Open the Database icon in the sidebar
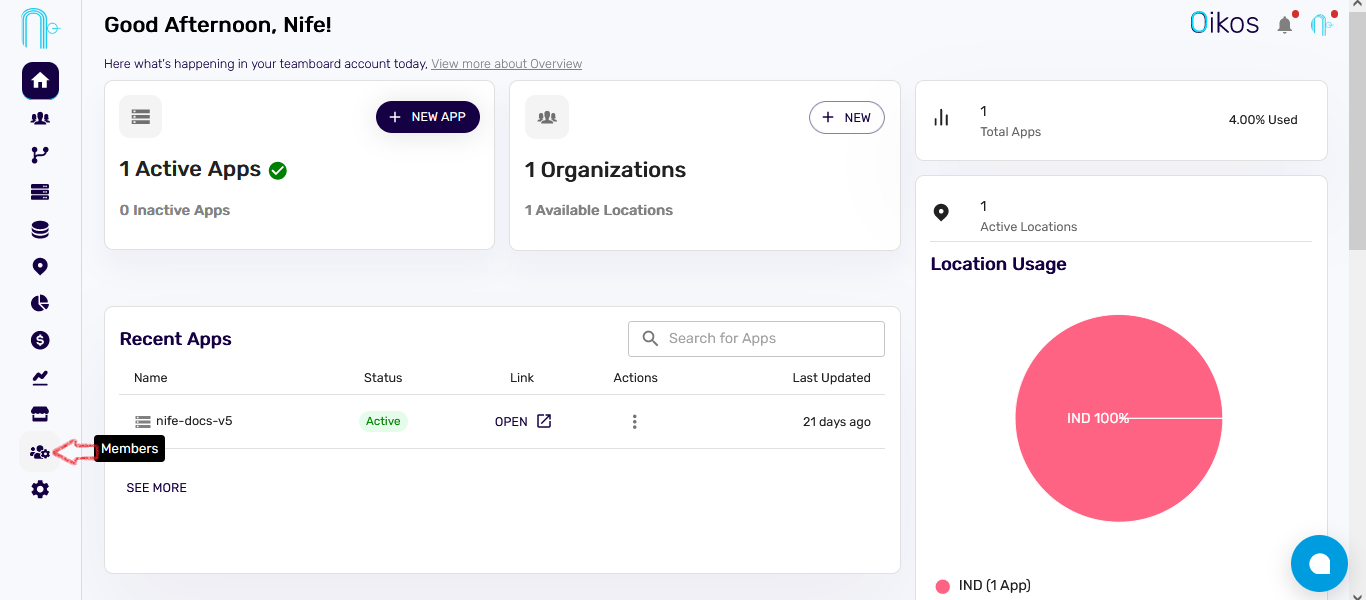 40,229
